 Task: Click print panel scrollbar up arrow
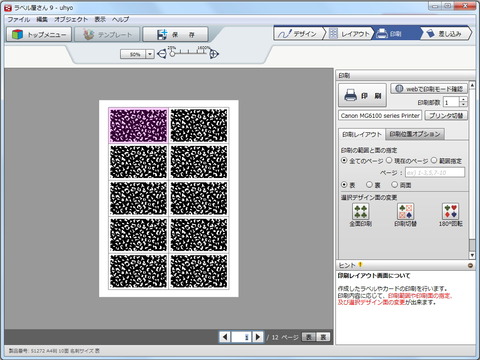tap(472, 85)
